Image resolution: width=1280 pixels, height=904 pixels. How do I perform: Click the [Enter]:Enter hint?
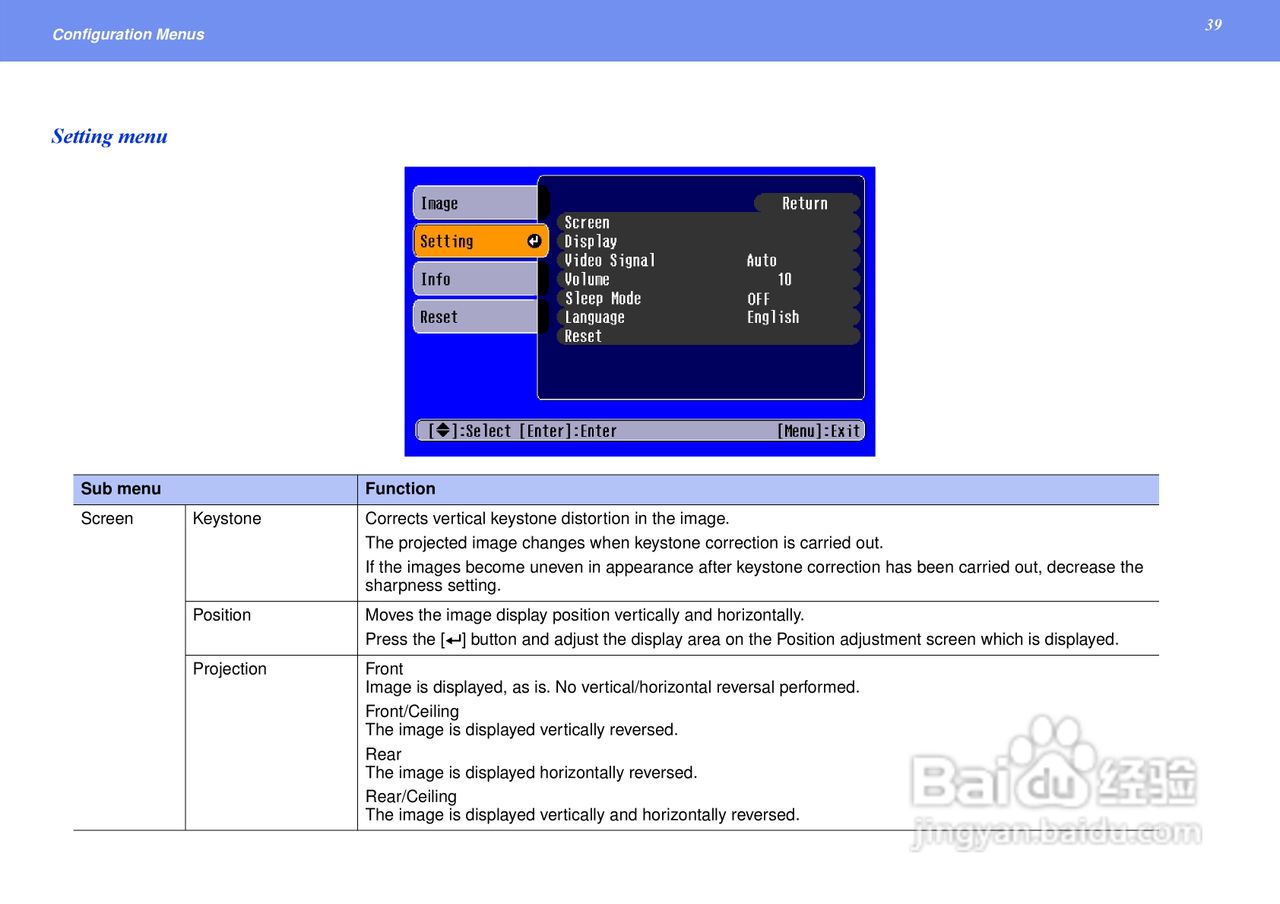[568, 431]
